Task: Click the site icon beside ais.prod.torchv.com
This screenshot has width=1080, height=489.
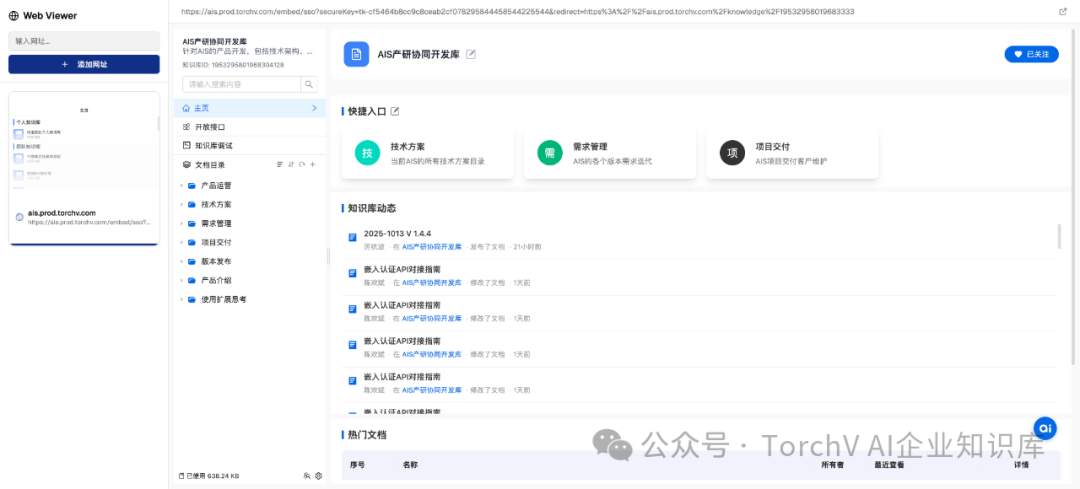Action: tap(19, 218)
